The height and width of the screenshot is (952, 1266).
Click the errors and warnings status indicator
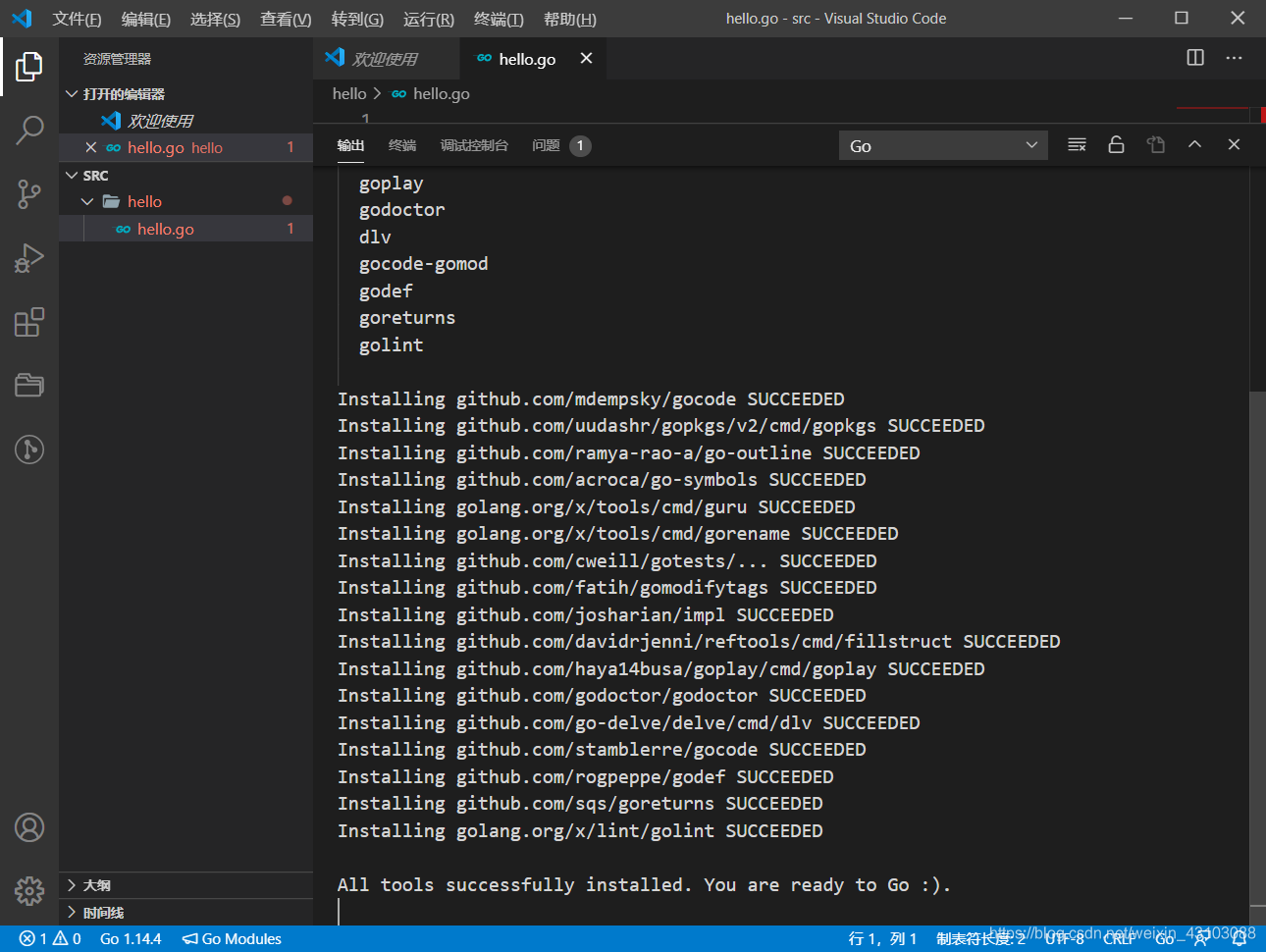point(50,939)
